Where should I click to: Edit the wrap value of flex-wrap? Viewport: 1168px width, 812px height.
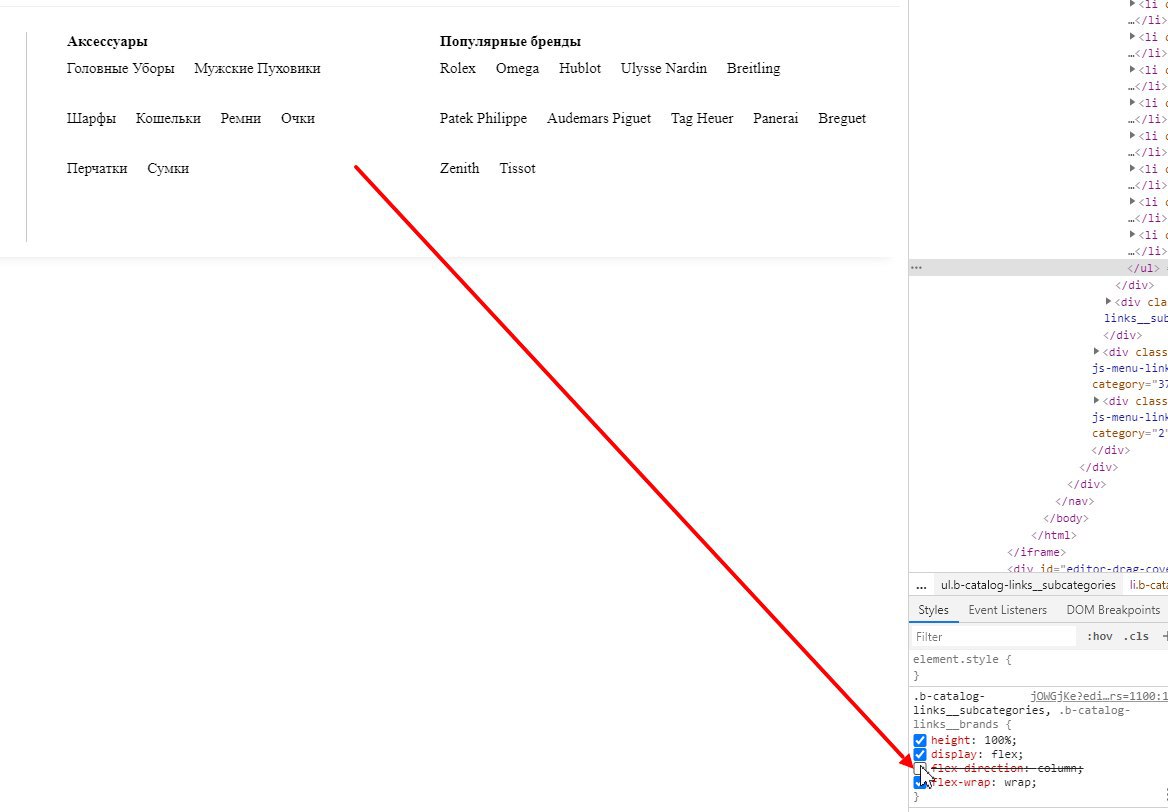tap(1016, 783)
